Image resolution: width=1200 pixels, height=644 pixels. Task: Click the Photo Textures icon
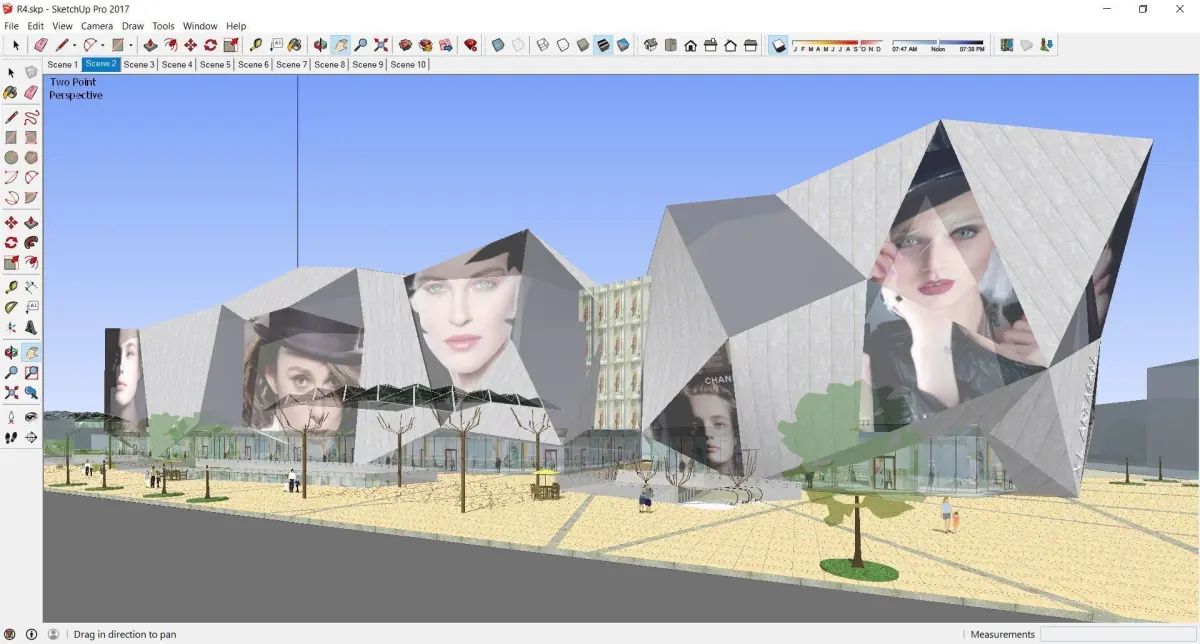coord(1046,45)
